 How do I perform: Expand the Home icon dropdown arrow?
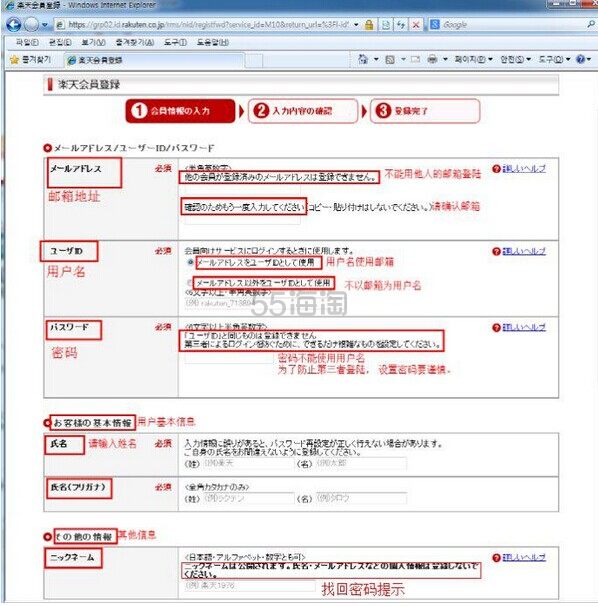coord(376,59)
